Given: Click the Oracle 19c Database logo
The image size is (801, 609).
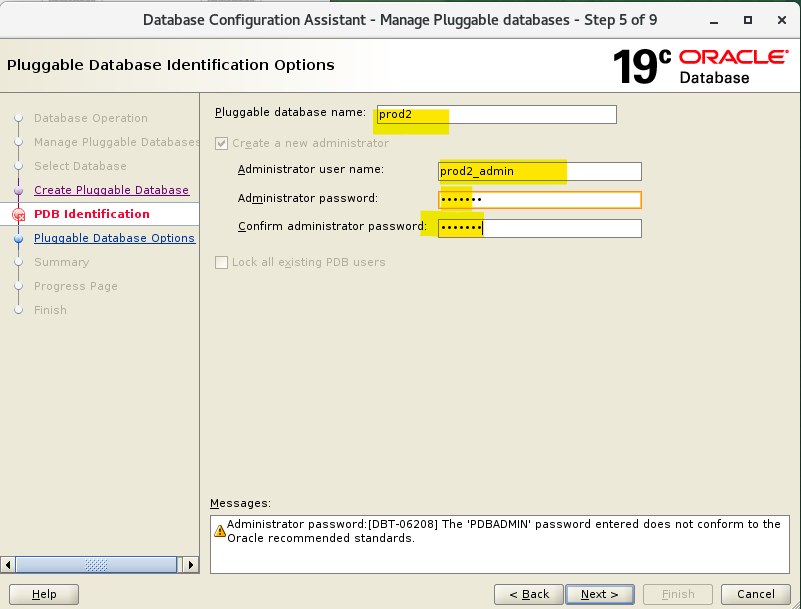Looking at the screenshot, I should 700,66.
